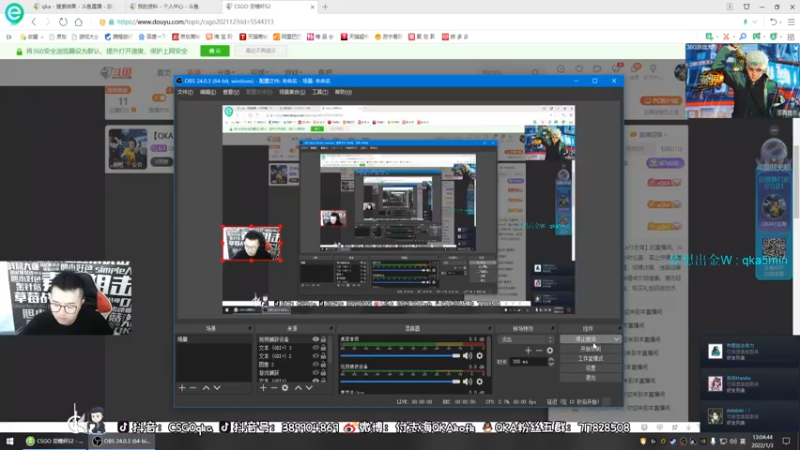
Task: Toggle visibility of 文本 (GDI+) 2 source
Action: pyautogui.click(x=315, y=356)
